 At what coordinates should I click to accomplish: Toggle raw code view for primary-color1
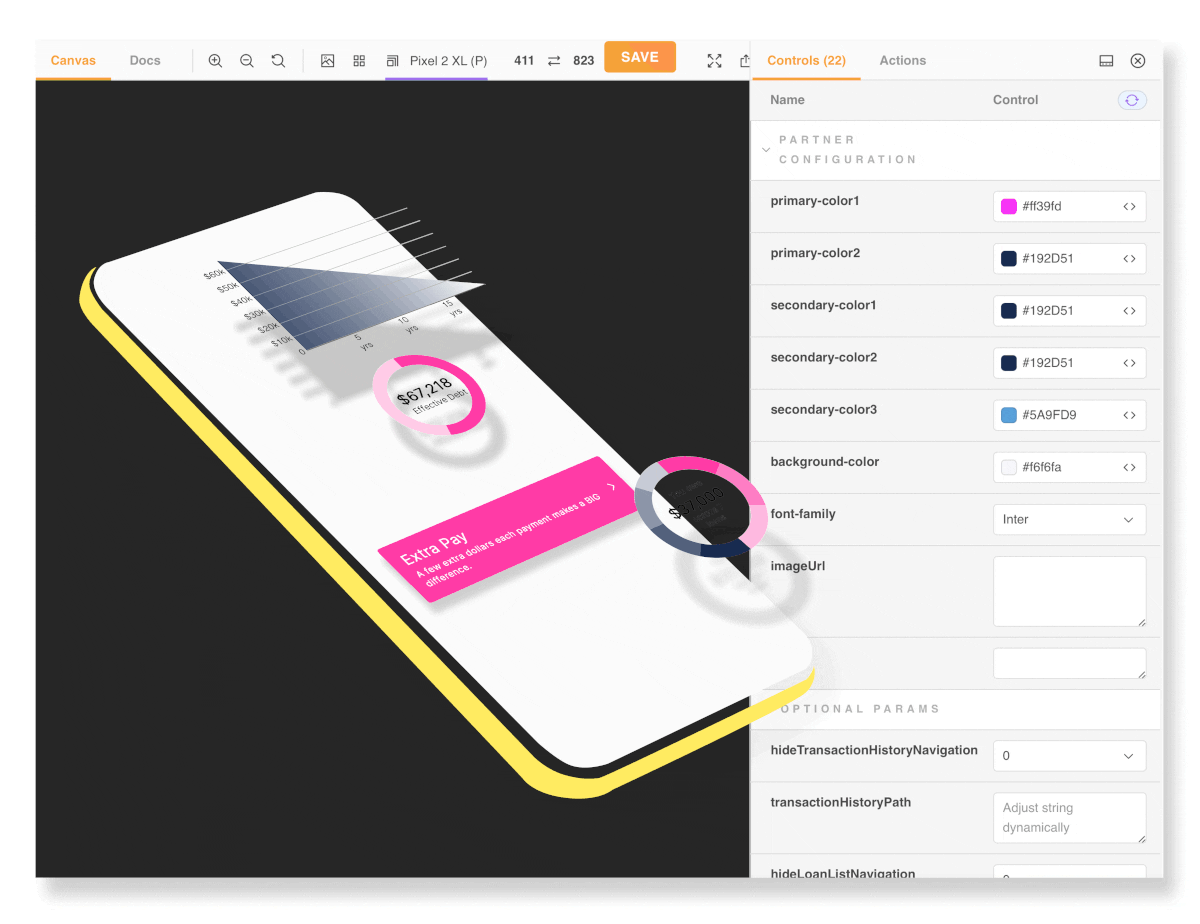pyautogui.click(x=1129, y=207)
